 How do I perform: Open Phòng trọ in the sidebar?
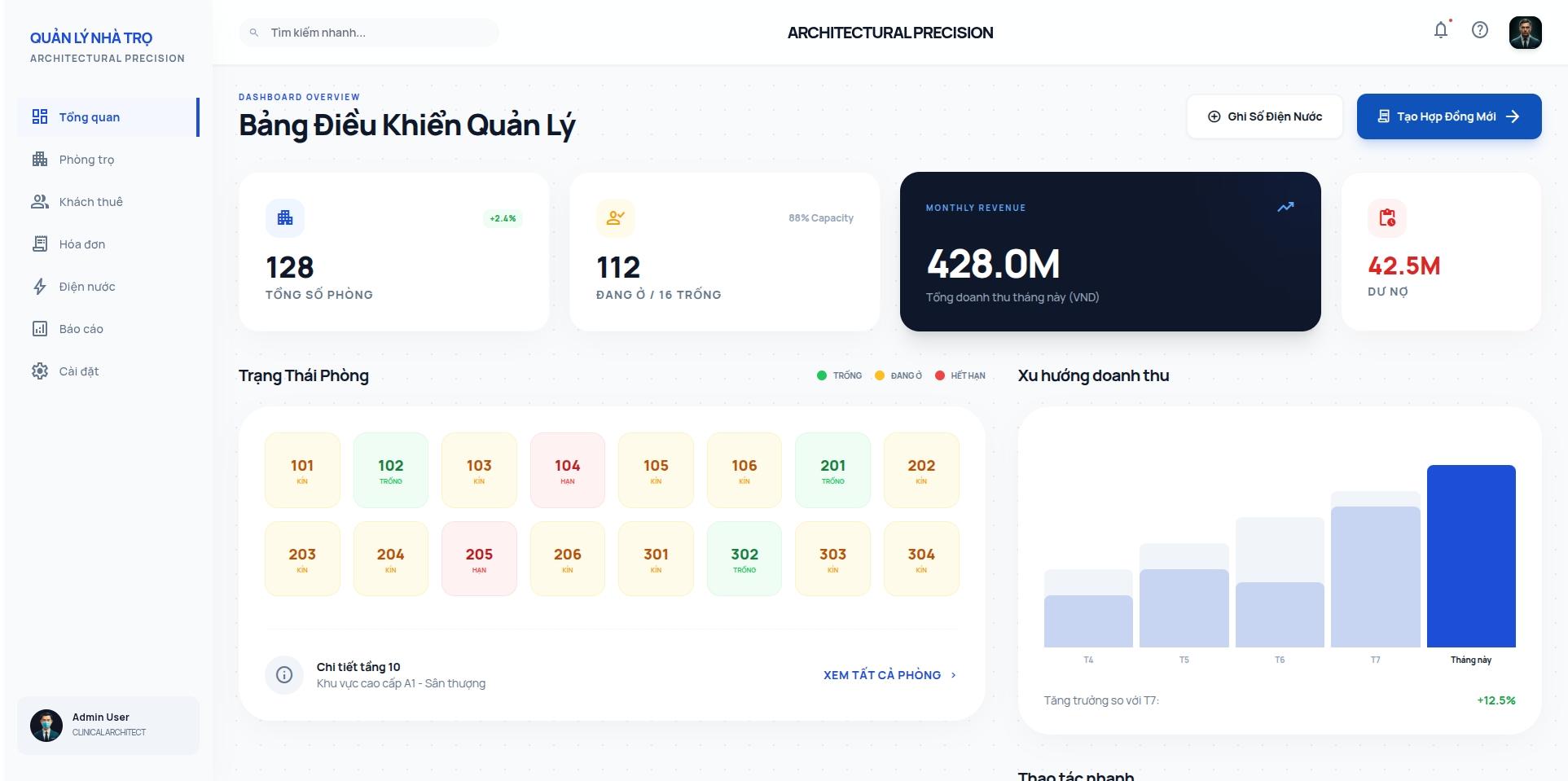(x=86, y=160)
